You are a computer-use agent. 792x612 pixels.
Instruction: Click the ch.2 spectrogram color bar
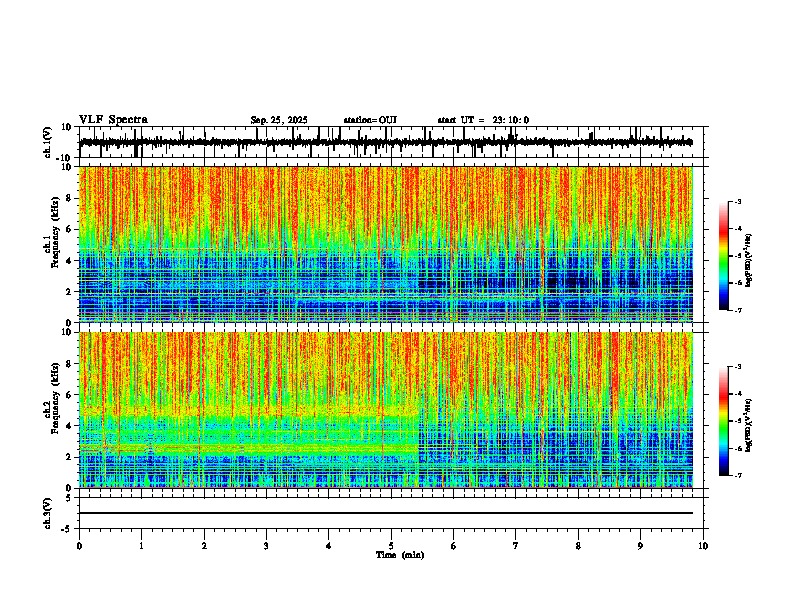point(724,421)
